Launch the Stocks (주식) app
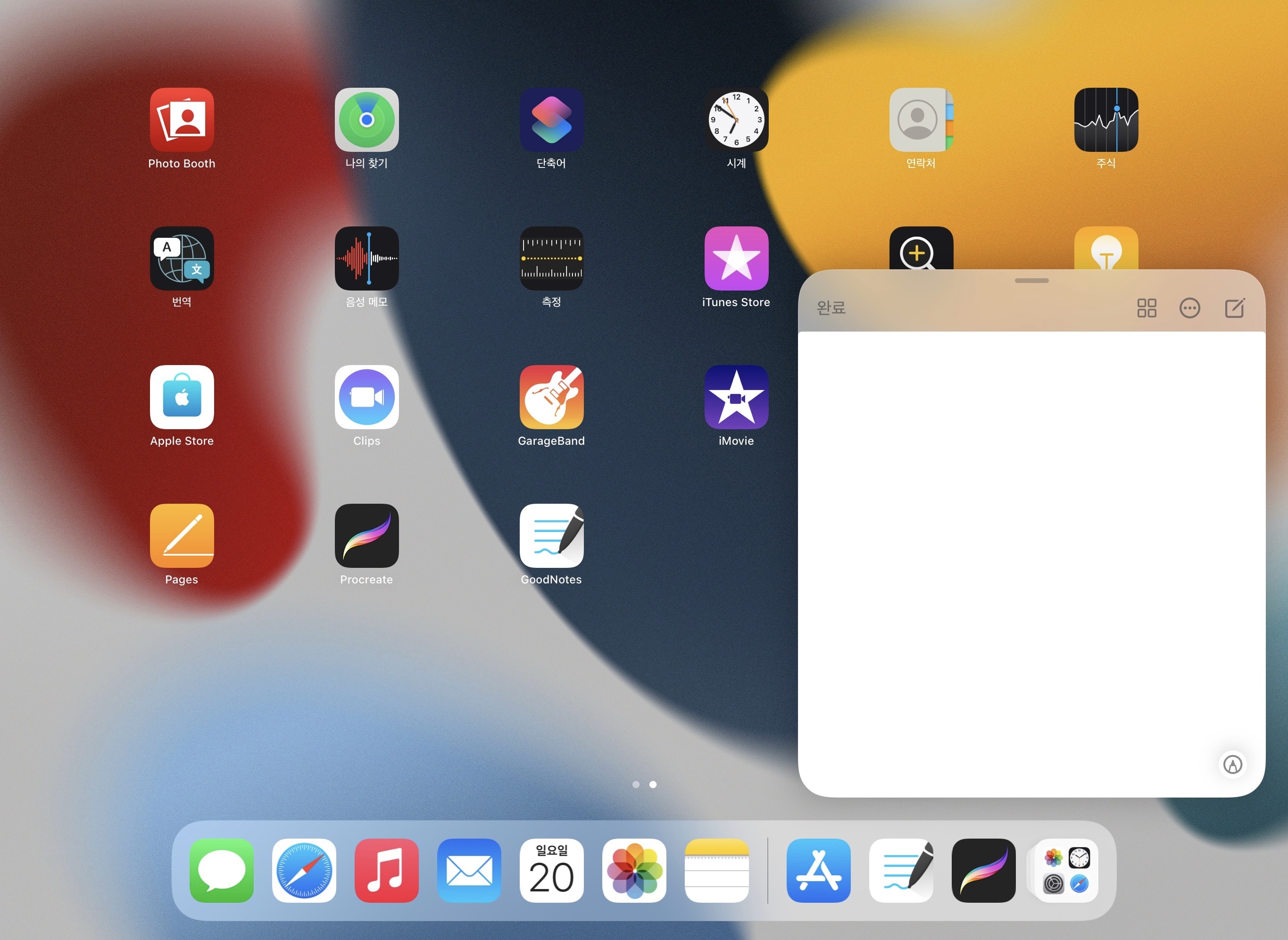1288x940 pixels. (1106, 119)
